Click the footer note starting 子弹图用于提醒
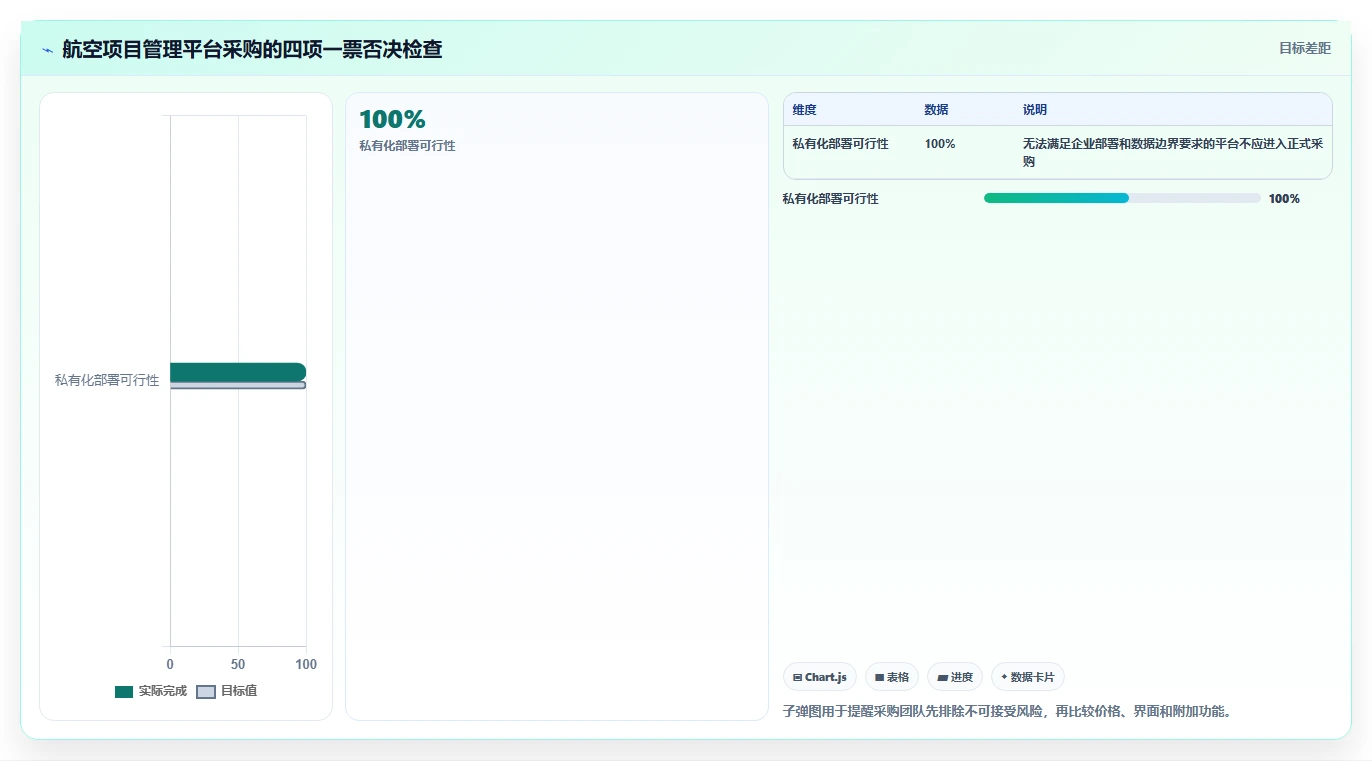Screen dimensions: 1372x761 [1008, 712]
